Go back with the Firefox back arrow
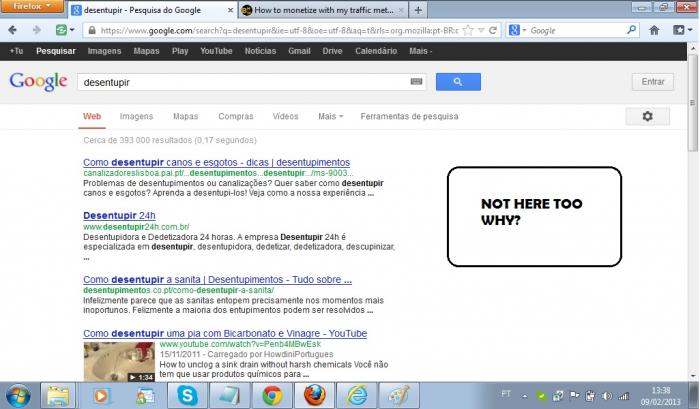The image size is (700, 409). (12, 30)
